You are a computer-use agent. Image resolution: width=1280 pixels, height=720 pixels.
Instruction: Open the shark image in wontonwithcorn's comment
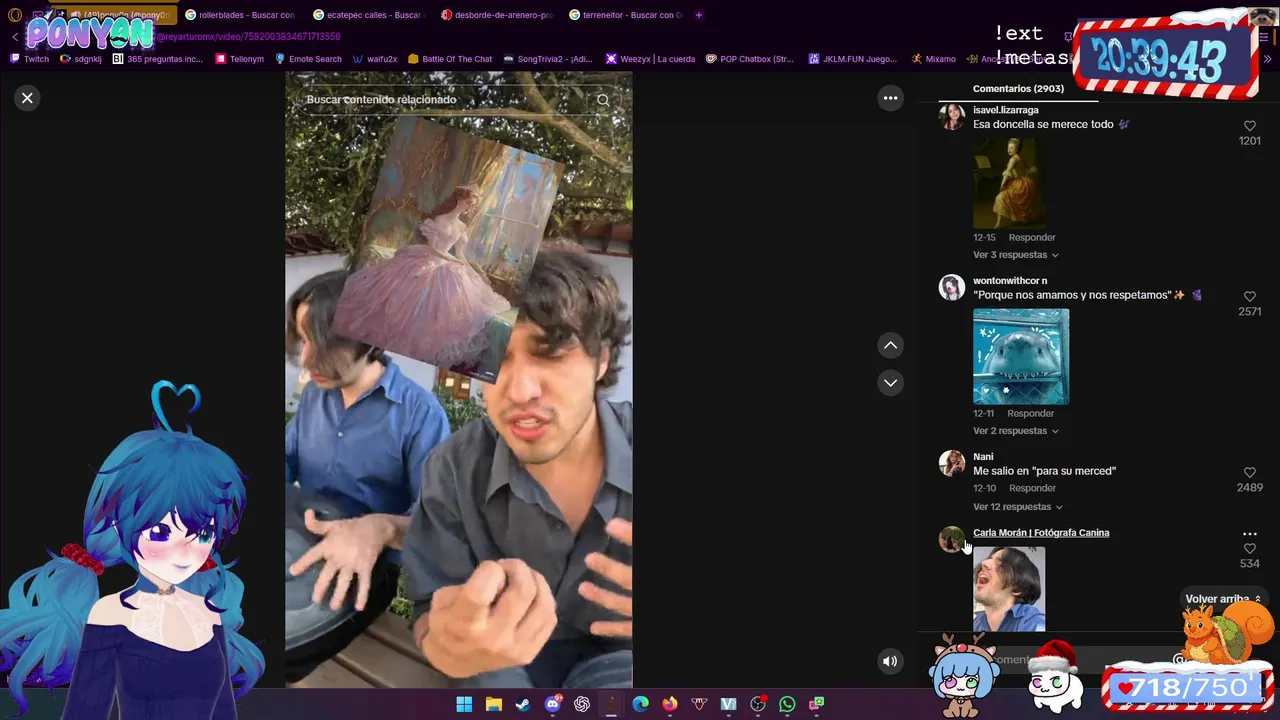(x=1021, y=357)
